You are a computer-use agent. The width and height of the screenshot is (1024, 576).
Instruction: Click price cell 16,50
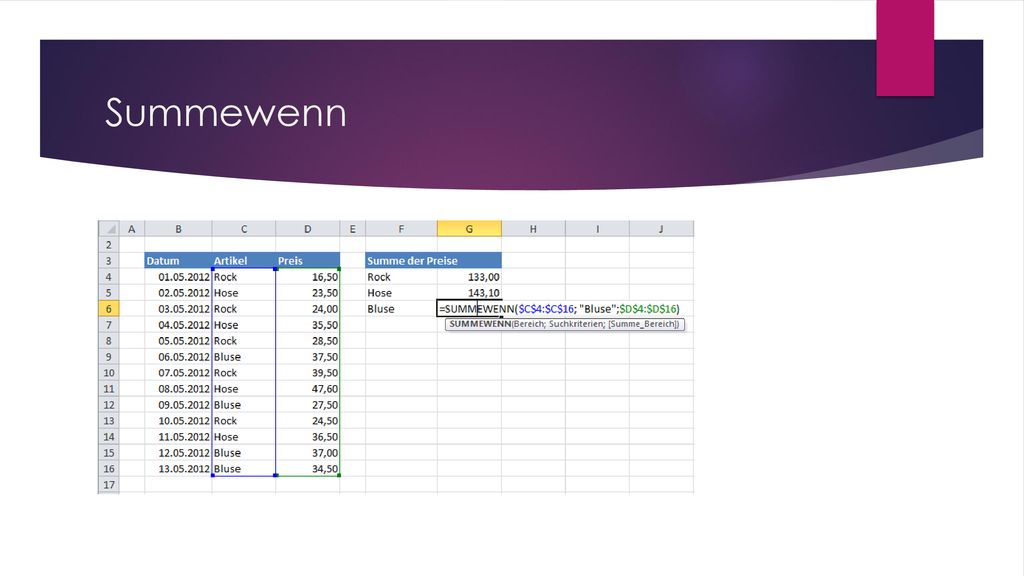pos(308,277)
